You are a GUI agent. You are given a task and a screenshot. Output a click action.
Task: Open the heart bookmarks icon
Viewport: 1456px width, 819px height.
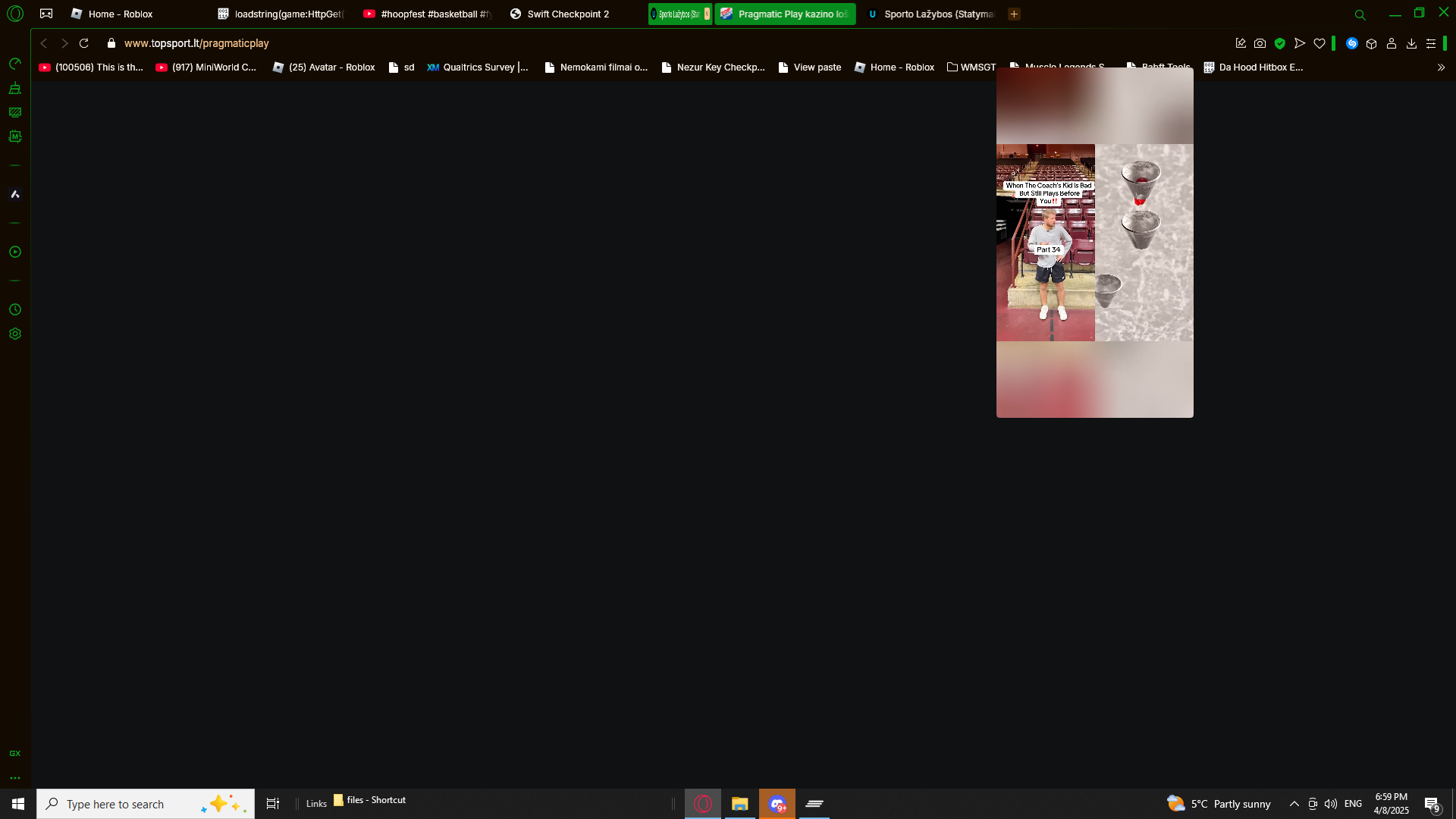1319,43
